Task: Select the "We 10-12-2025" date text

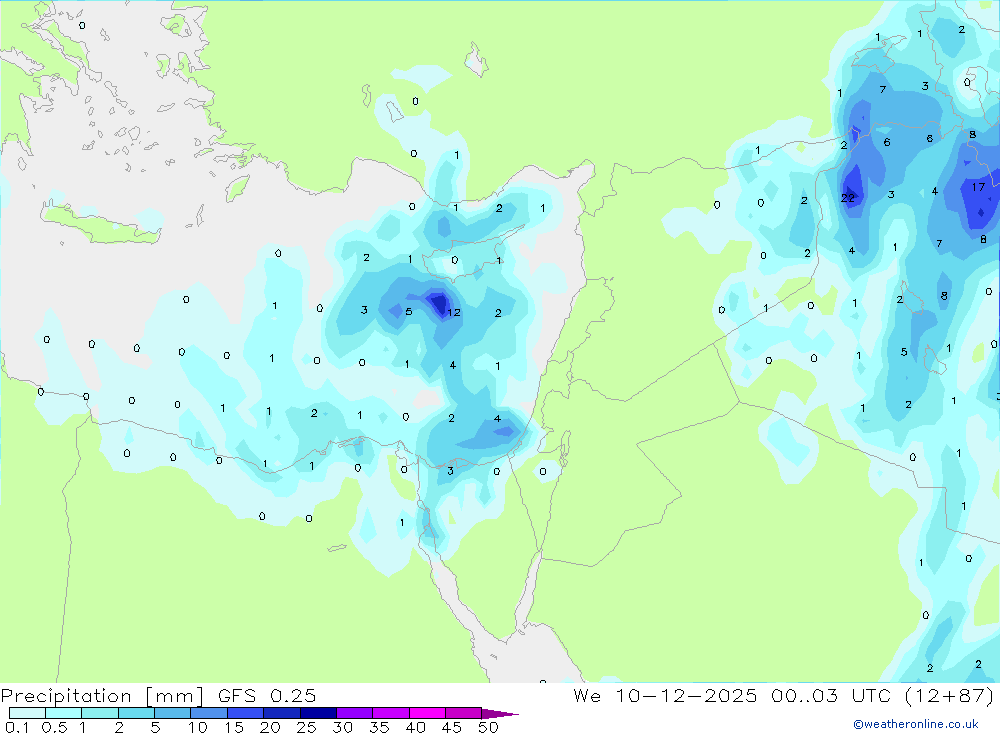Action: click(665, 695)
